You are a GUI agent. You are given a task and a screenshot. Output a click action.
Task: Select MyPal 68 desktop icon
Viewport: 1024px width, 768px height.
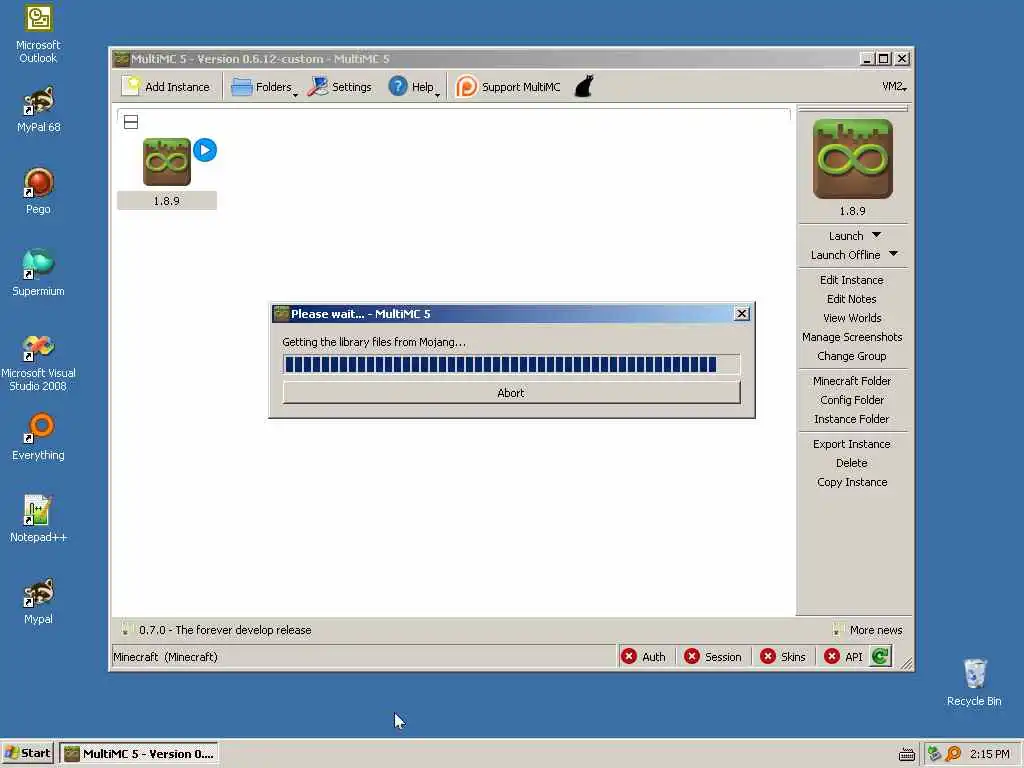pos(39,110)
